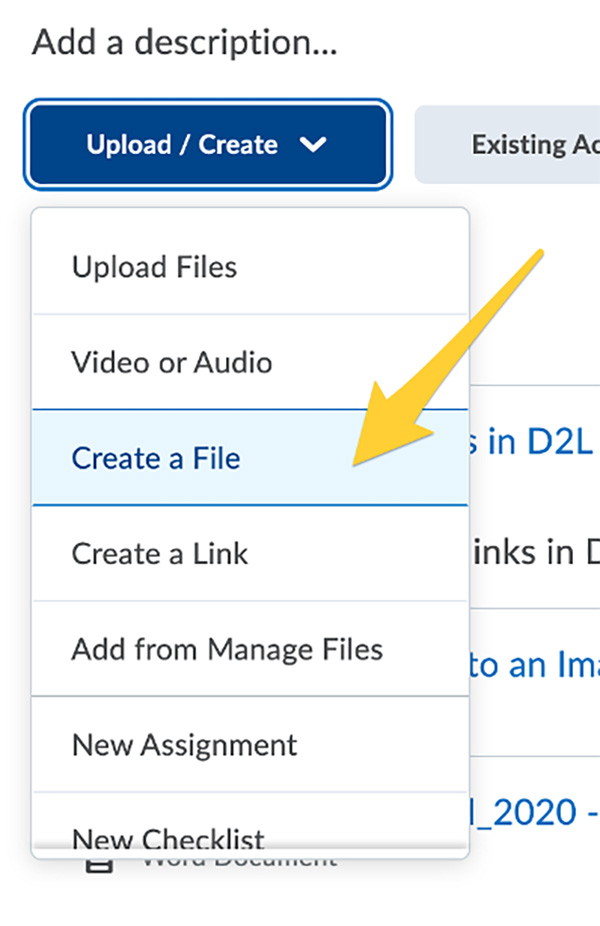Click the Upload / Create button
Viewport: 600px width, 926px height.
(x=180, y=145)
